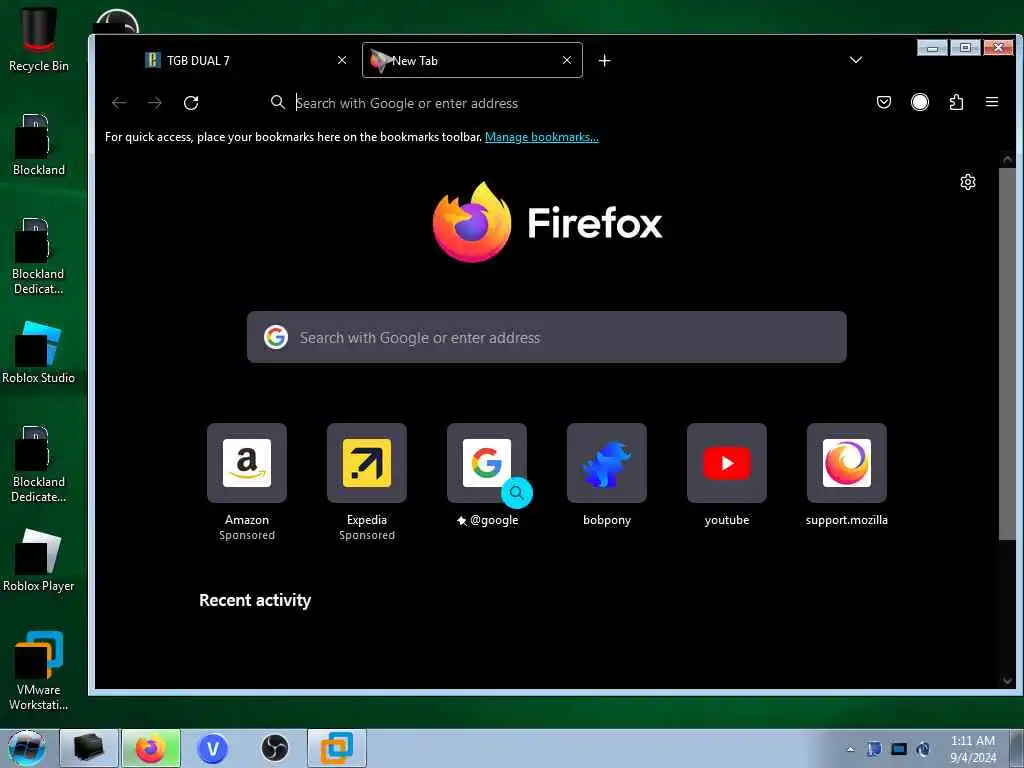1024x768 pixels.
Task: Select the Roblox Studio desktop icon
Action: pyautogui.click(x=39, y=353)
